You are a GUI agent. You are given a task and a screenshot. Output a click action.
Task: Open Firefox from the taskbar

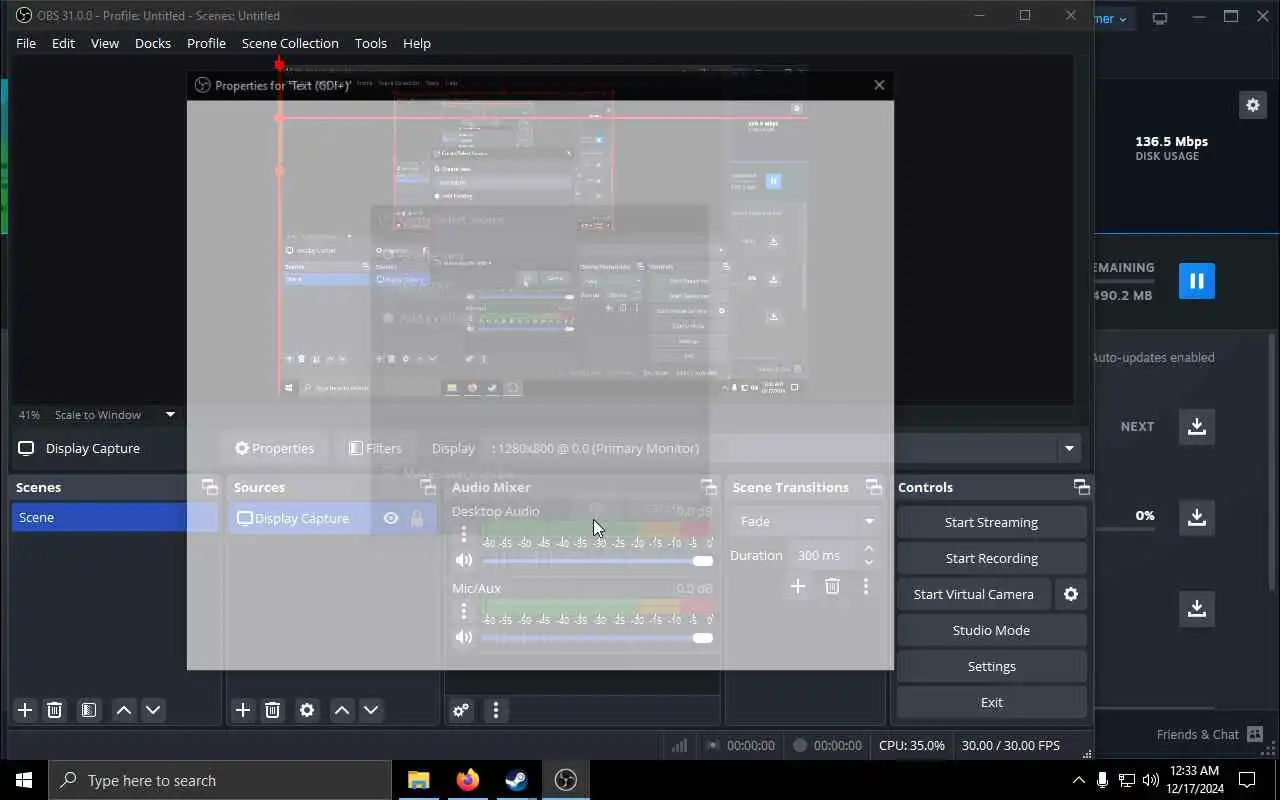(x=468, y=780)
